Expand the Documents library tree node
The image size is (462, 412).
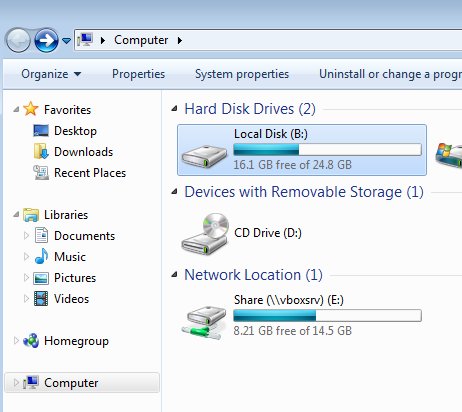pyautogui.click(x=26, y=236)
